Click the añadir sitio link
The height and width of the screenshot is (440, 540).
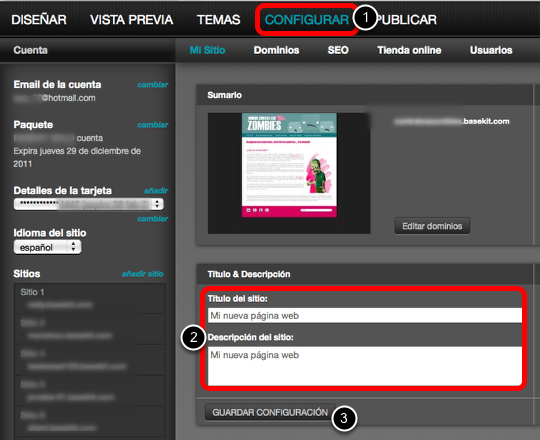point(143,274)
